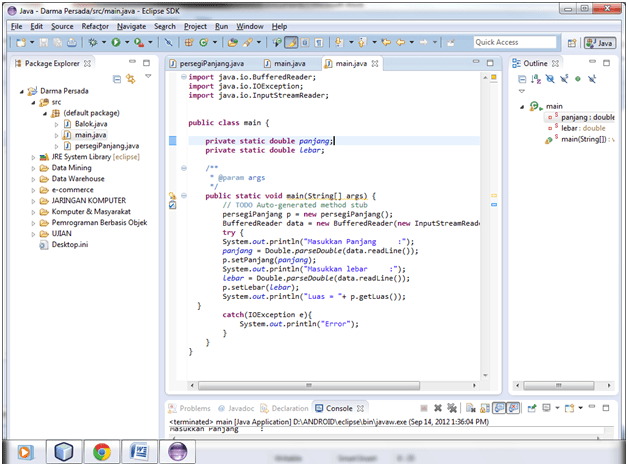Expand the Data Mining project

click(33, 168)
